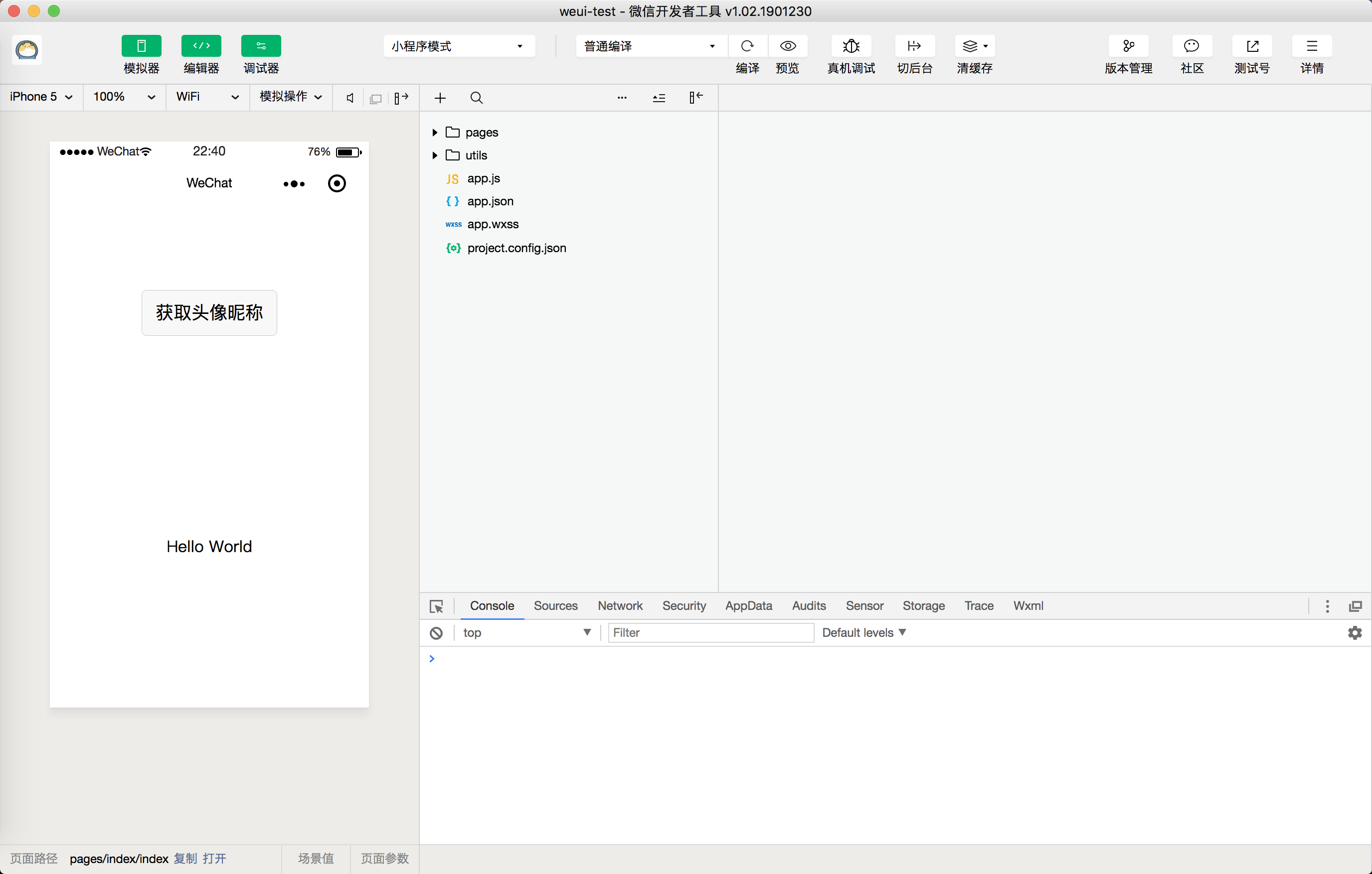Open the Default levels dropdown

click(x=863, y=633)
